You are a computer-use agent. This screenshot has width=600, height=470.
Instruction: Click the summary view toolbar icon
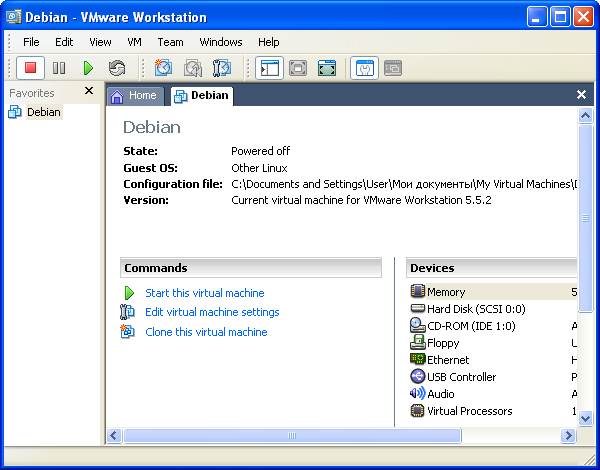pos(364,68)
